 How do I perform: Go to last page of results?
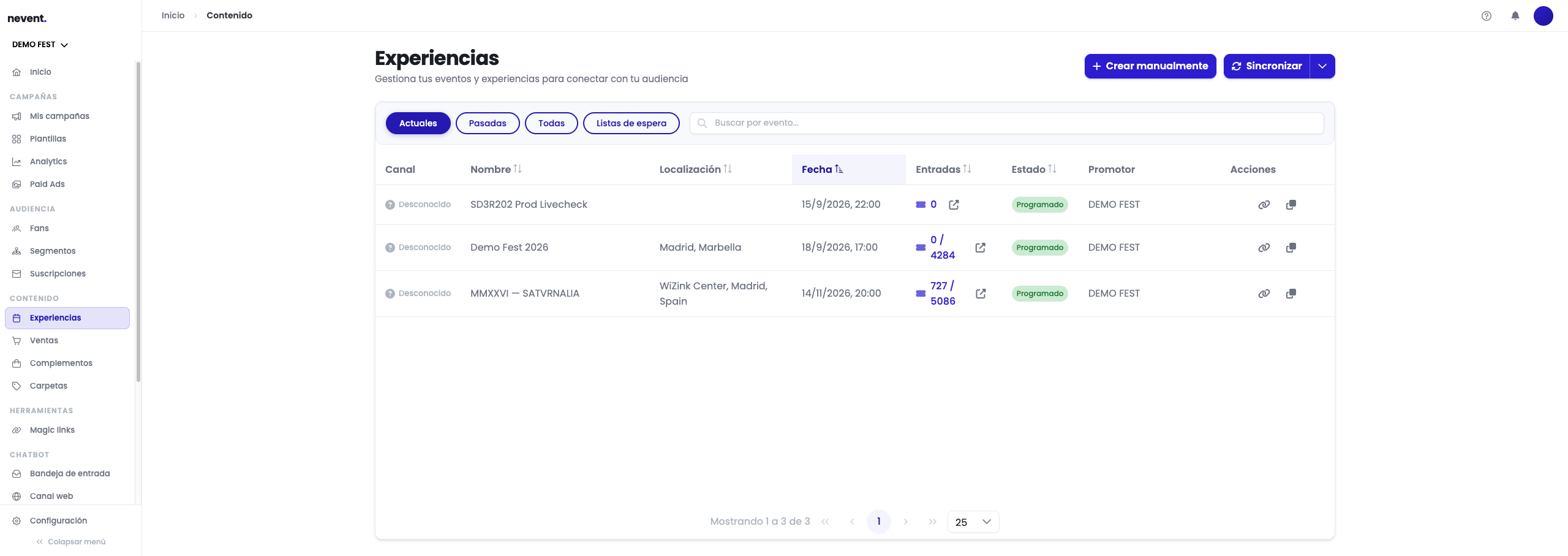933,522
